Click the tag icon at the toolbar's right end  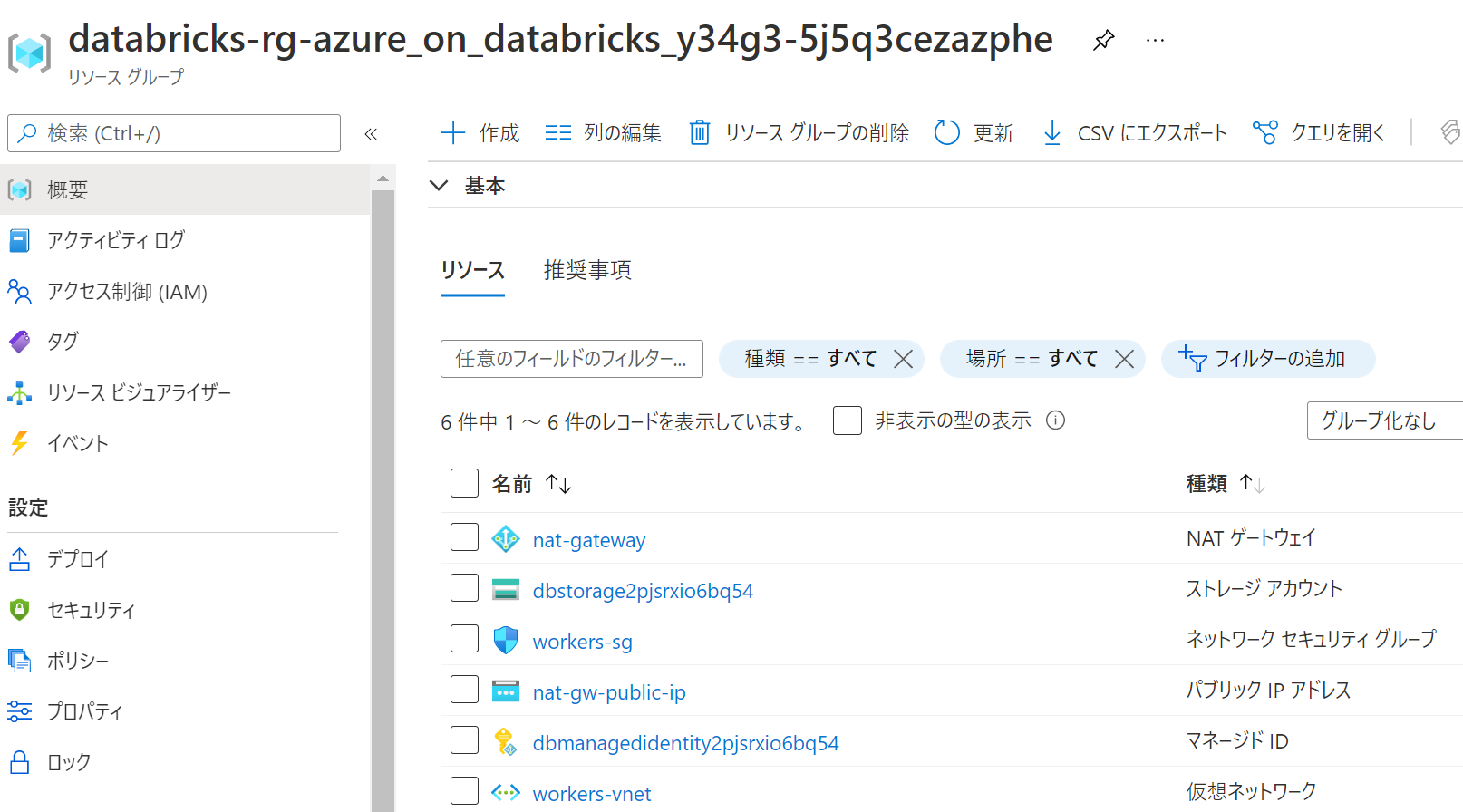point(1451,132)
